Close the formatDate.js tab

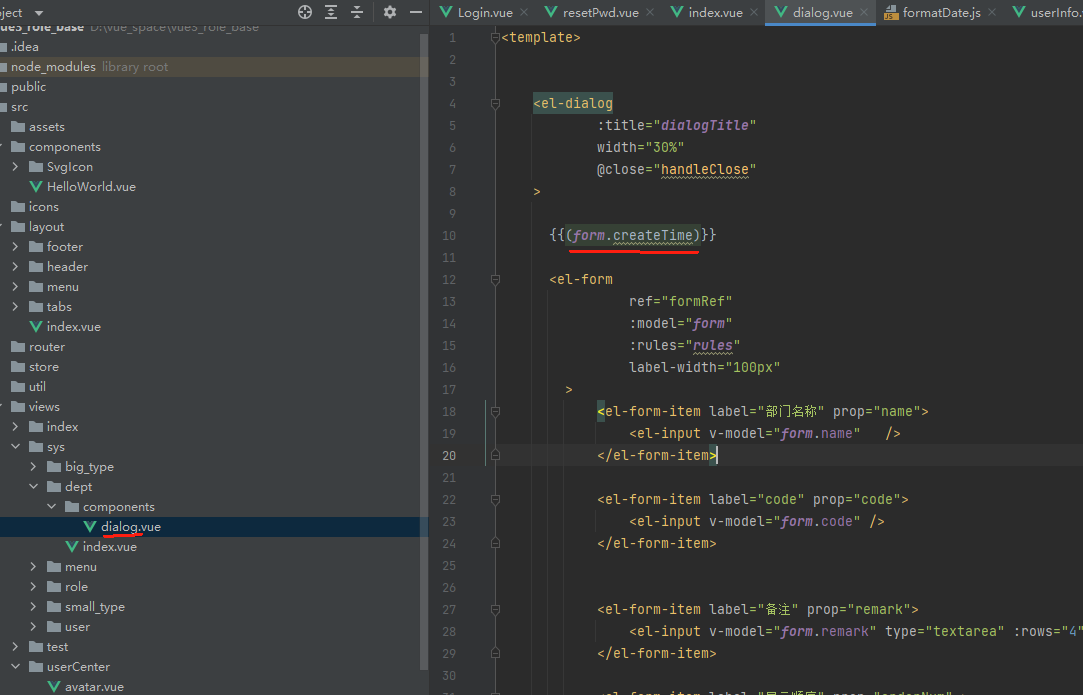[x=992, y=12]
